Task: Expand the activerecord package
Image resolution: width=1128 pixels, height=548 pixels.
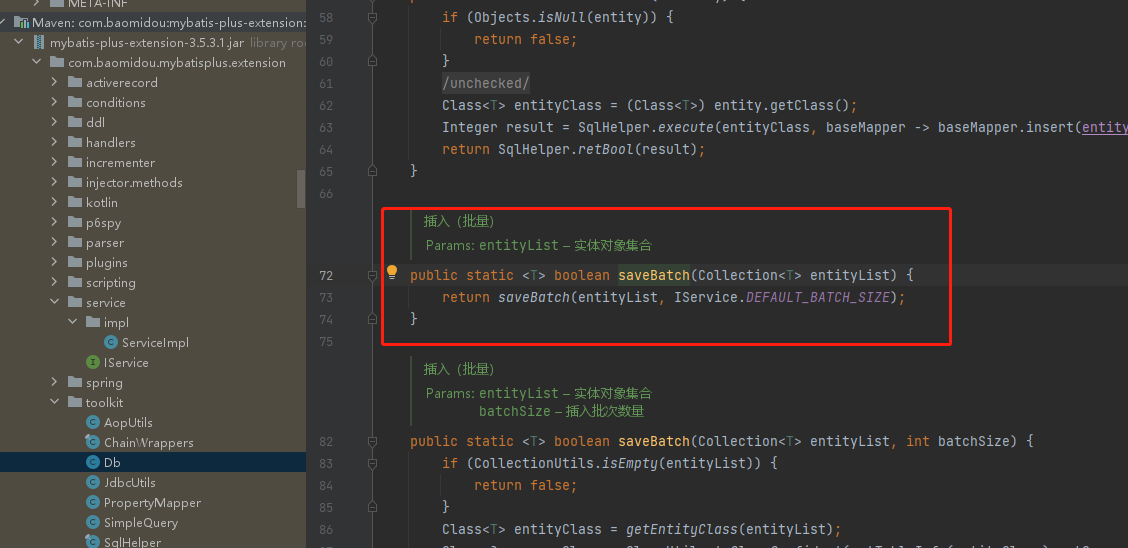Action: [55, 82]
